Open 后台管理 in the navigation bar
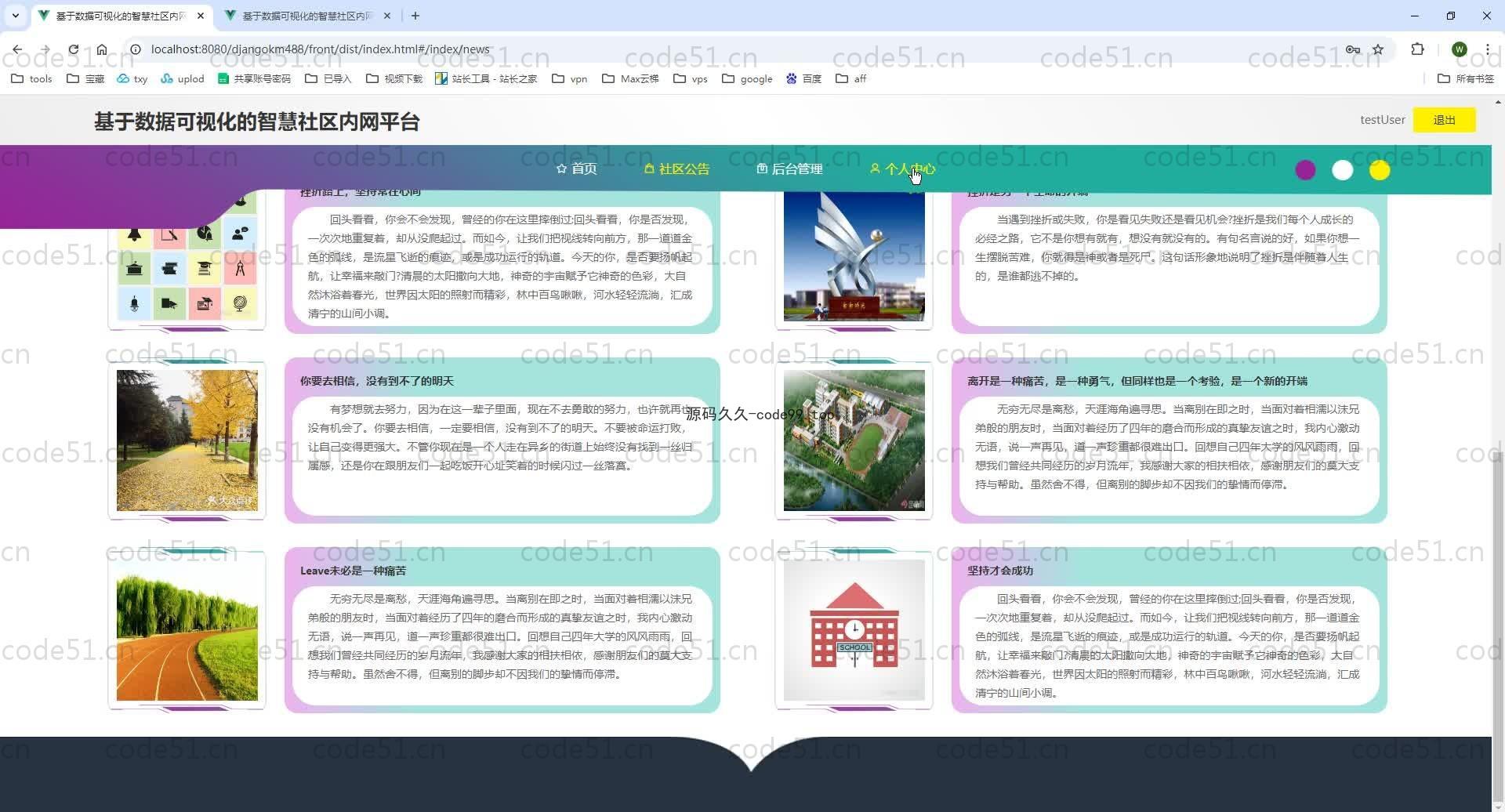This screenshot has height=812, width=1505. point(789,169)
